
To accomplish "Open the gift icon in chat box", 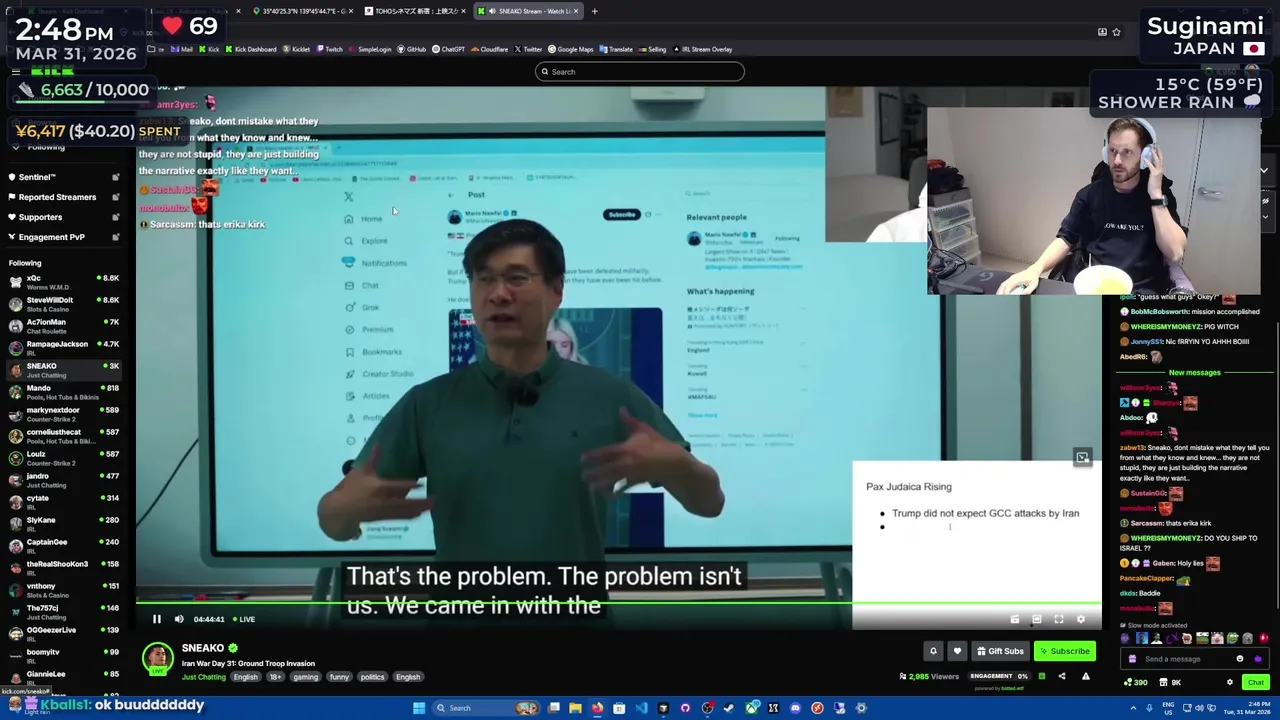I will tap(1132, 659).
